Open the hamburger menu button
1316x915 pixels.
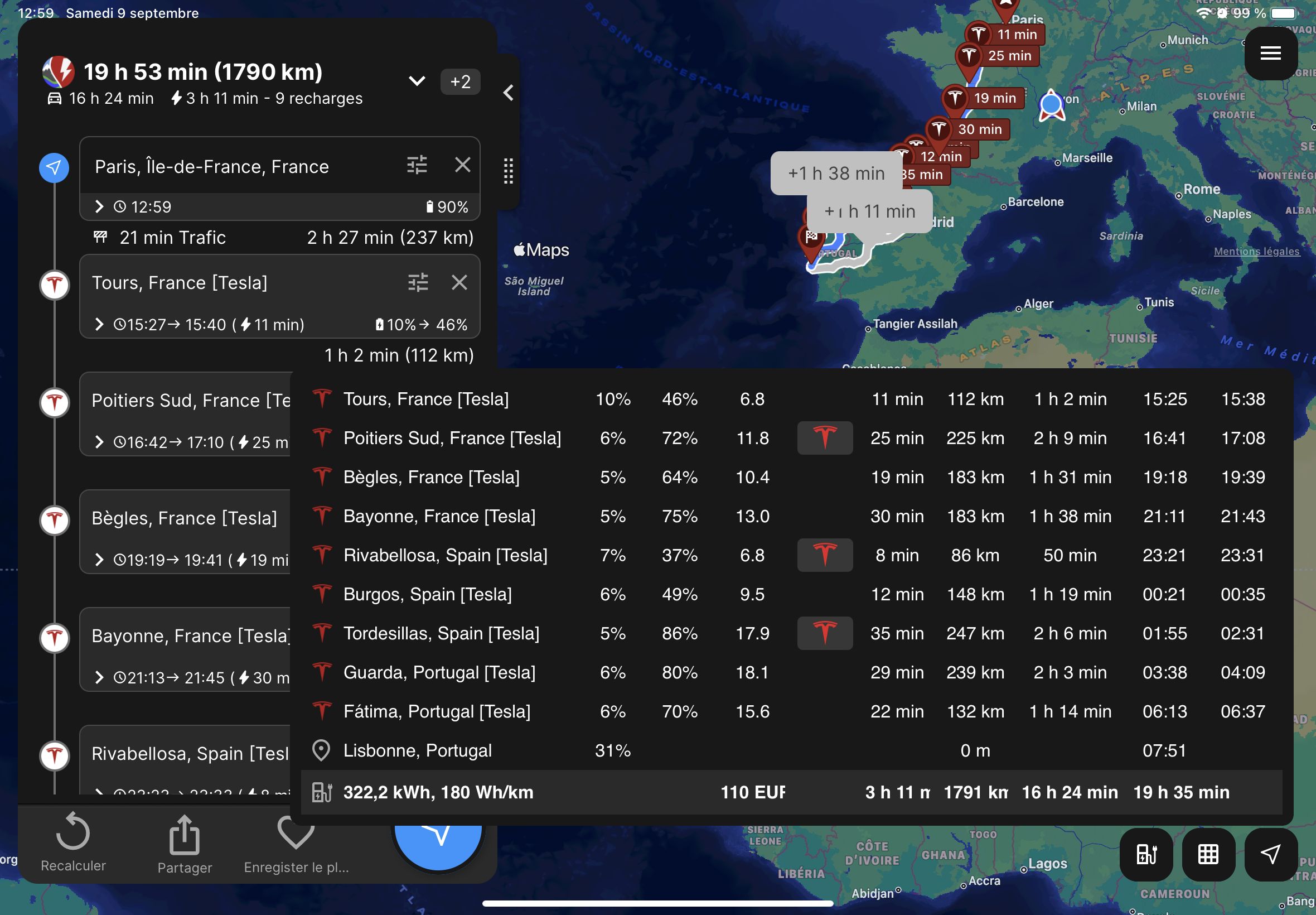coord(1270,54)
